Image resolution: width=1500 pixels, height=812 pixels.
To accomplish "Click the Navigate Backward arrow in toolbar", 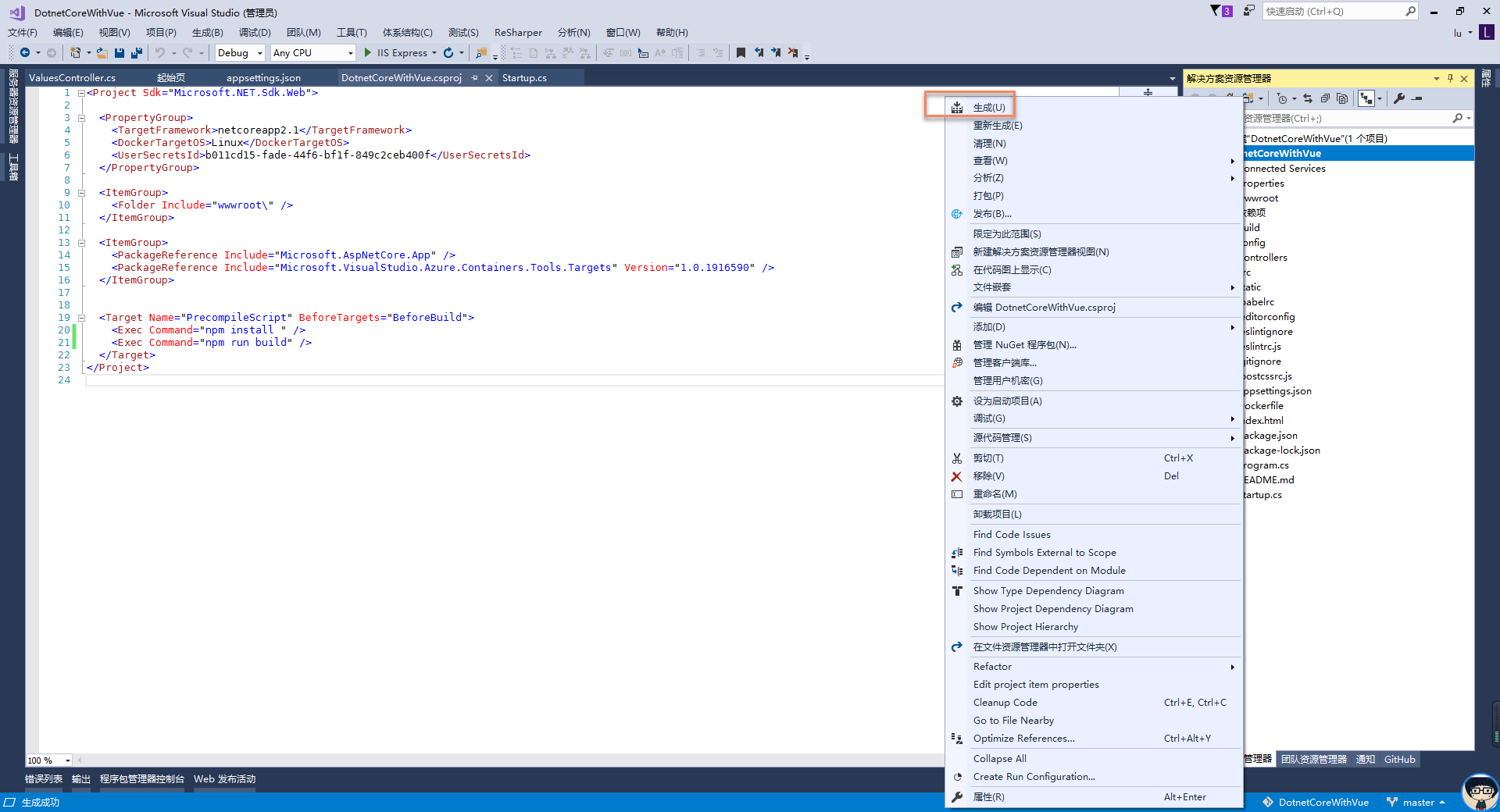I will (x=25, y=53).
